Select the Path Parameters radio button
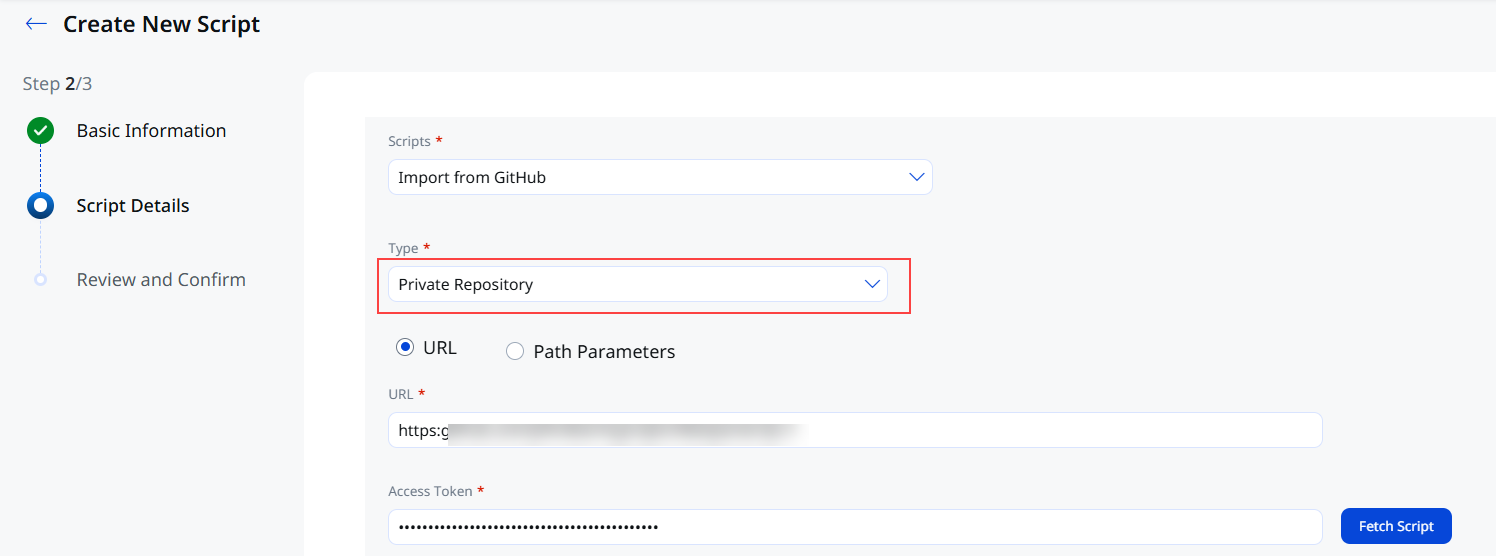1496x556 pixels. [515, 351]
